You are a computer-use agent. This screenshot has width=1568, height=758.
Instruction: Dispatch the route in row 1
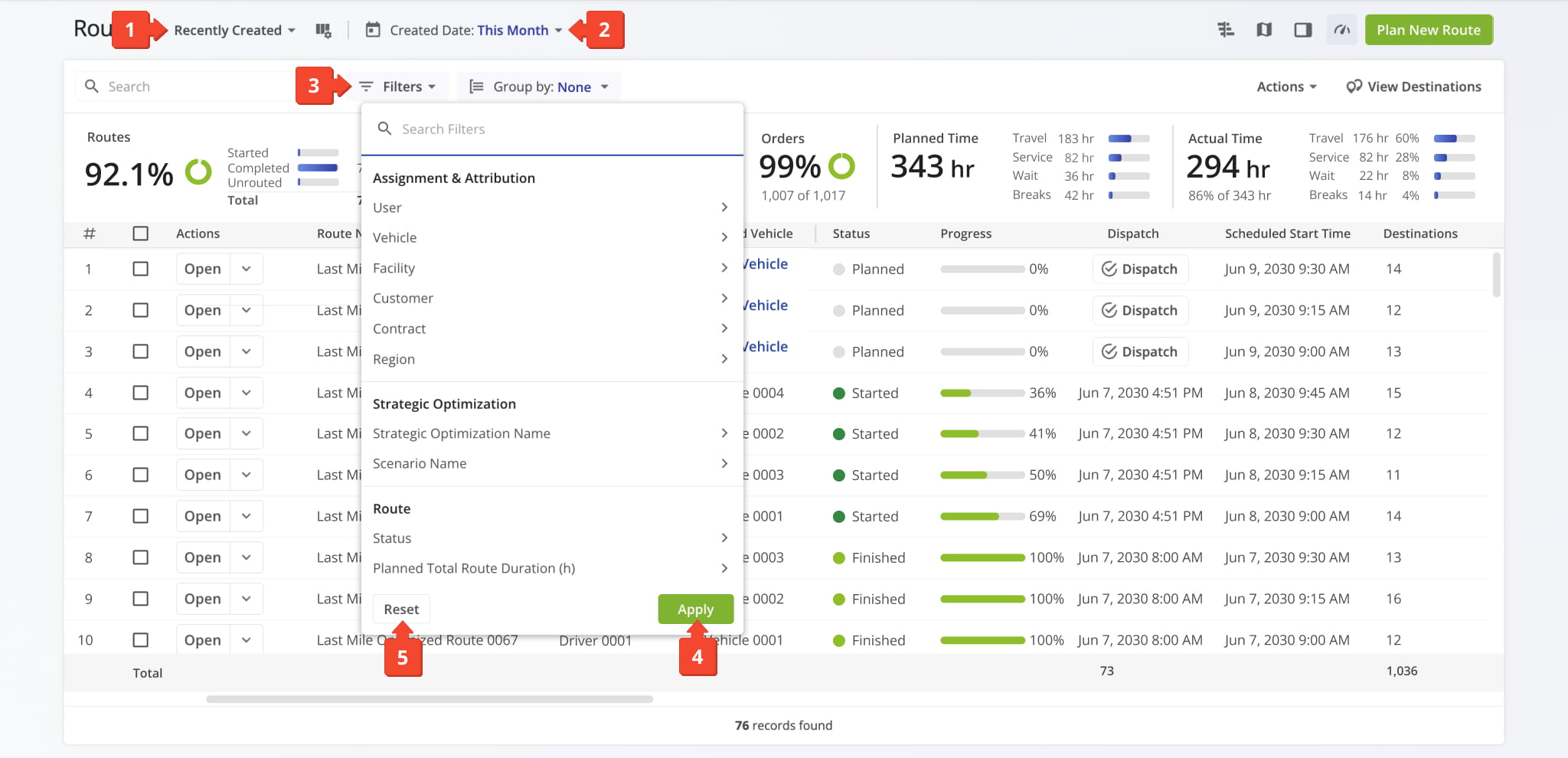coord(1140,269)
